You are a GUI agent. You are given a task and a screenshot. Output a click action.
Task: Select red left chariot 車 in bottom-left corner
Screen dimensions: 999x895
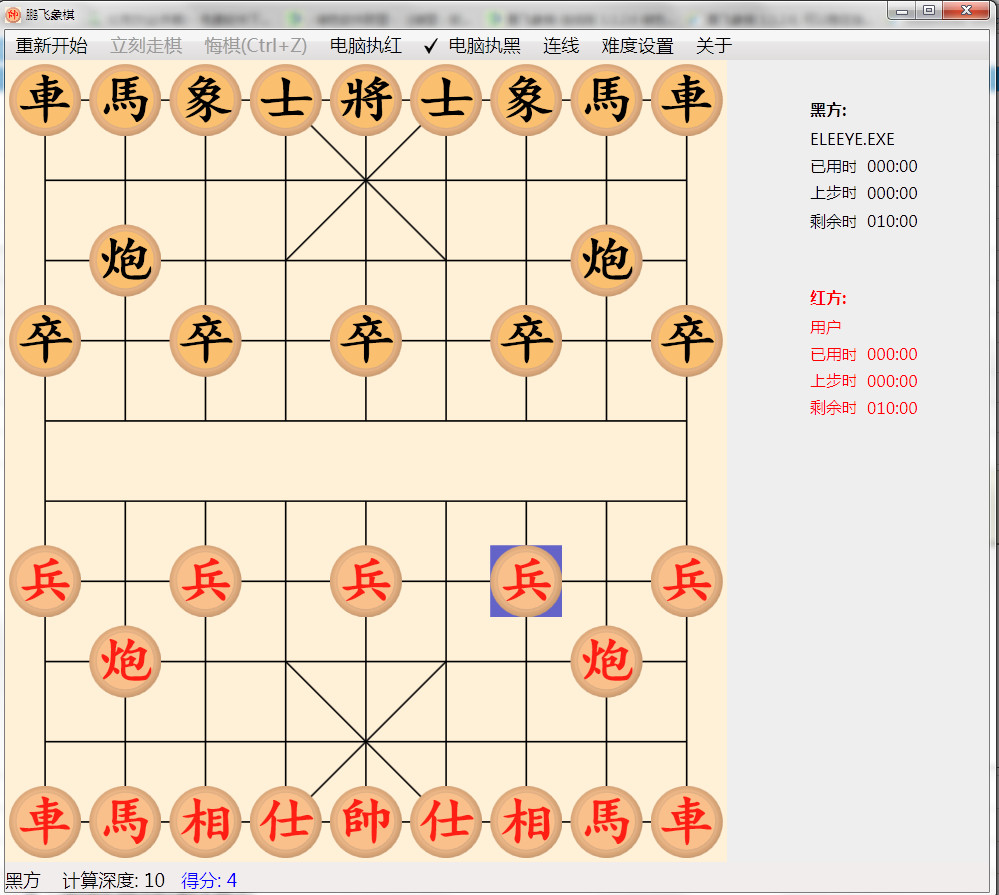tap(45, 822)
